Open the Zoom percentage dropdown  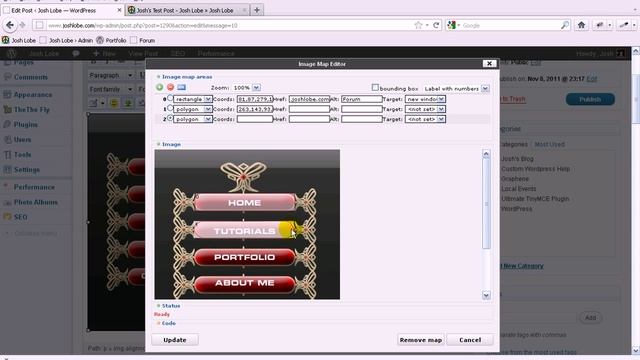point(256,88)
